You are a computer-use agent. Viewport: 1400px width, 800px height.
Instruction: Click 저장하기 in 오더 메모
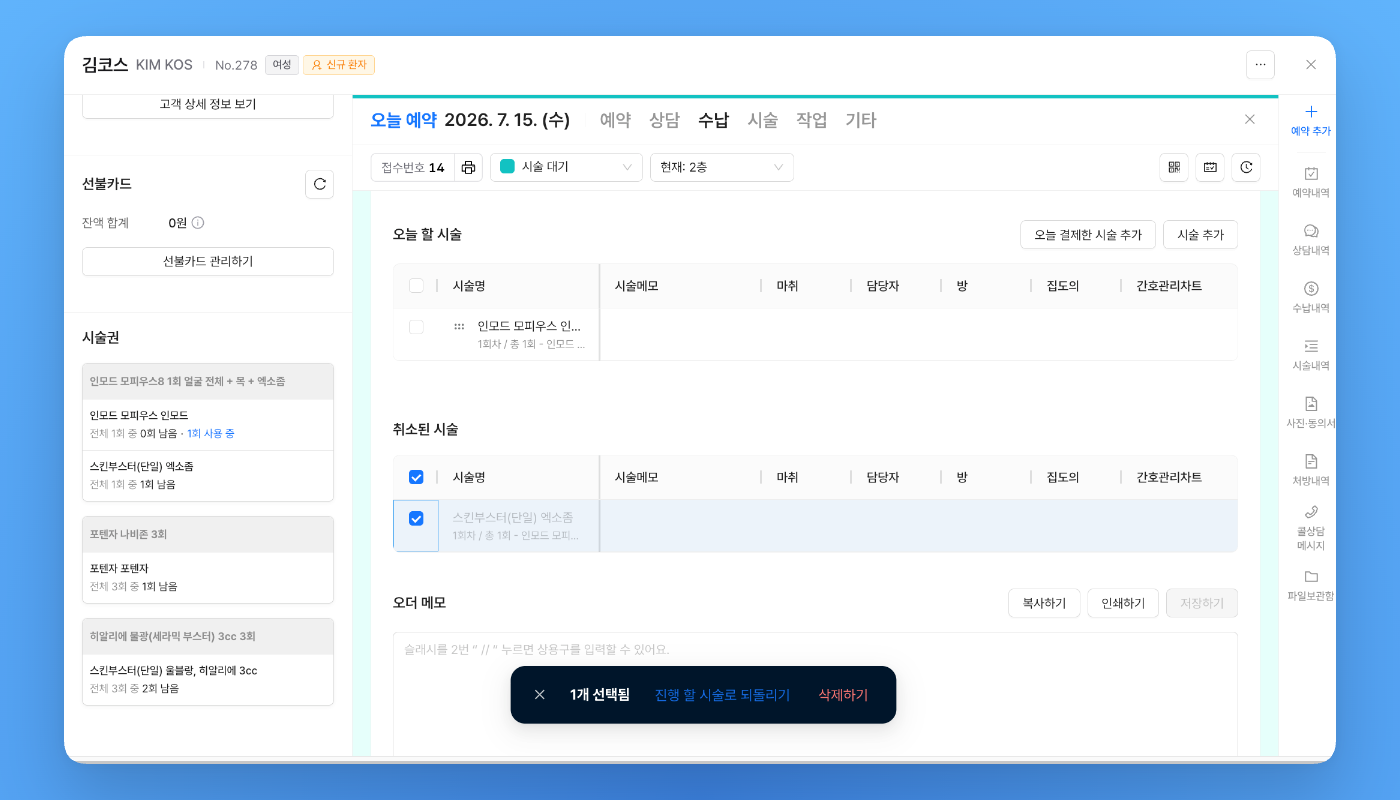pyautogui.click(x=1202, y=603)
